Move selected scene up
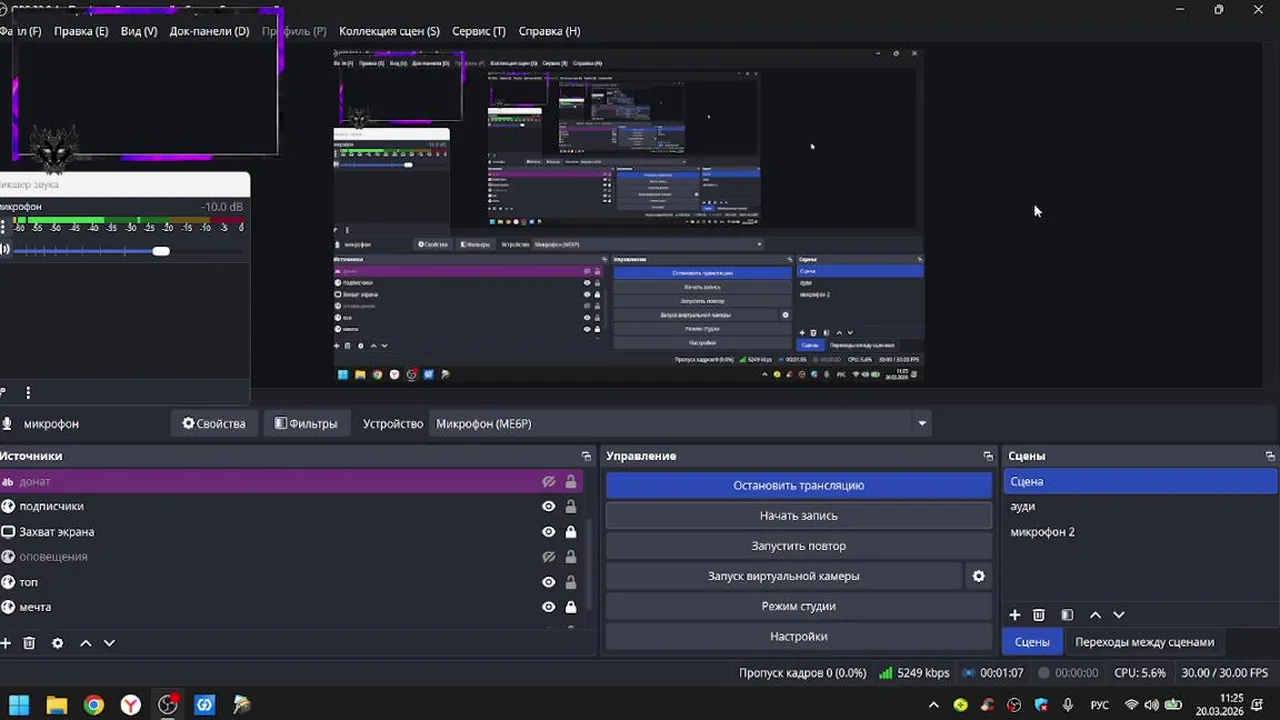 pyautogui.click(x=1095, y=615)
